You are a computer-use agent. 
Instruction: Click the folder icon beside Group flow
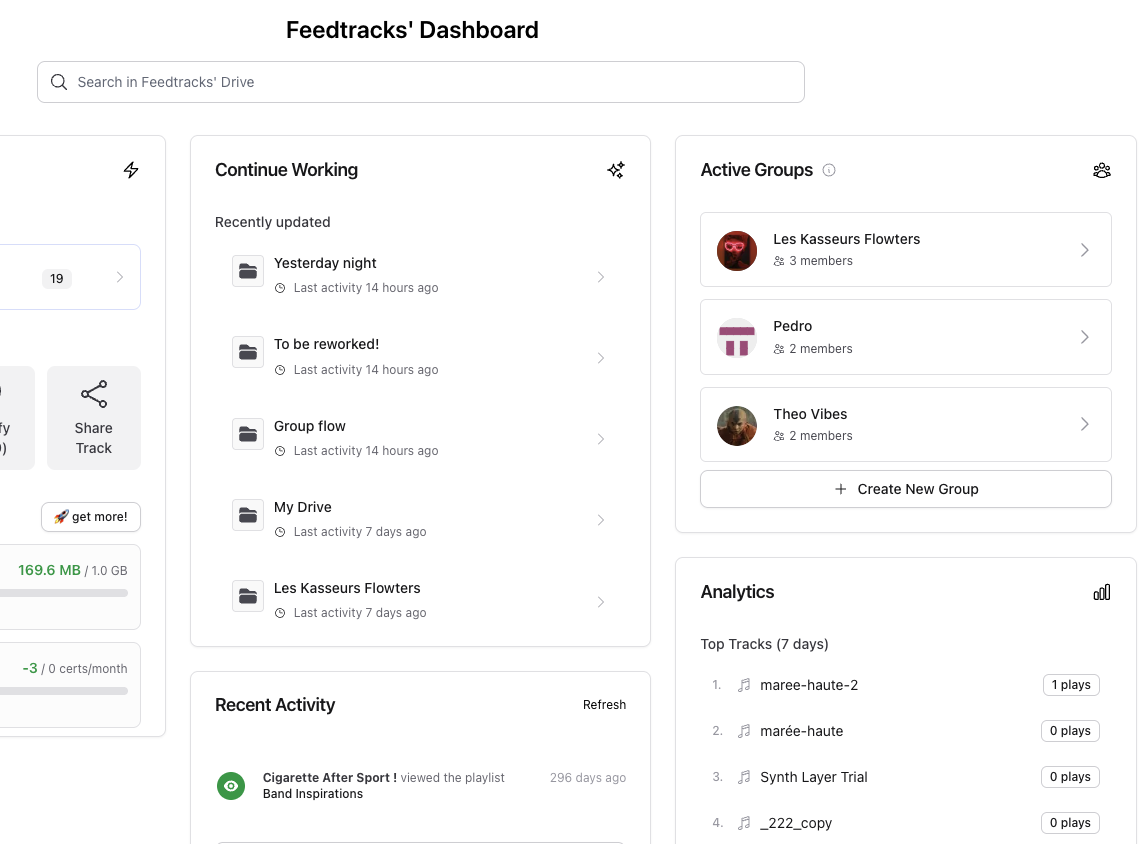(x=248, y=433)
